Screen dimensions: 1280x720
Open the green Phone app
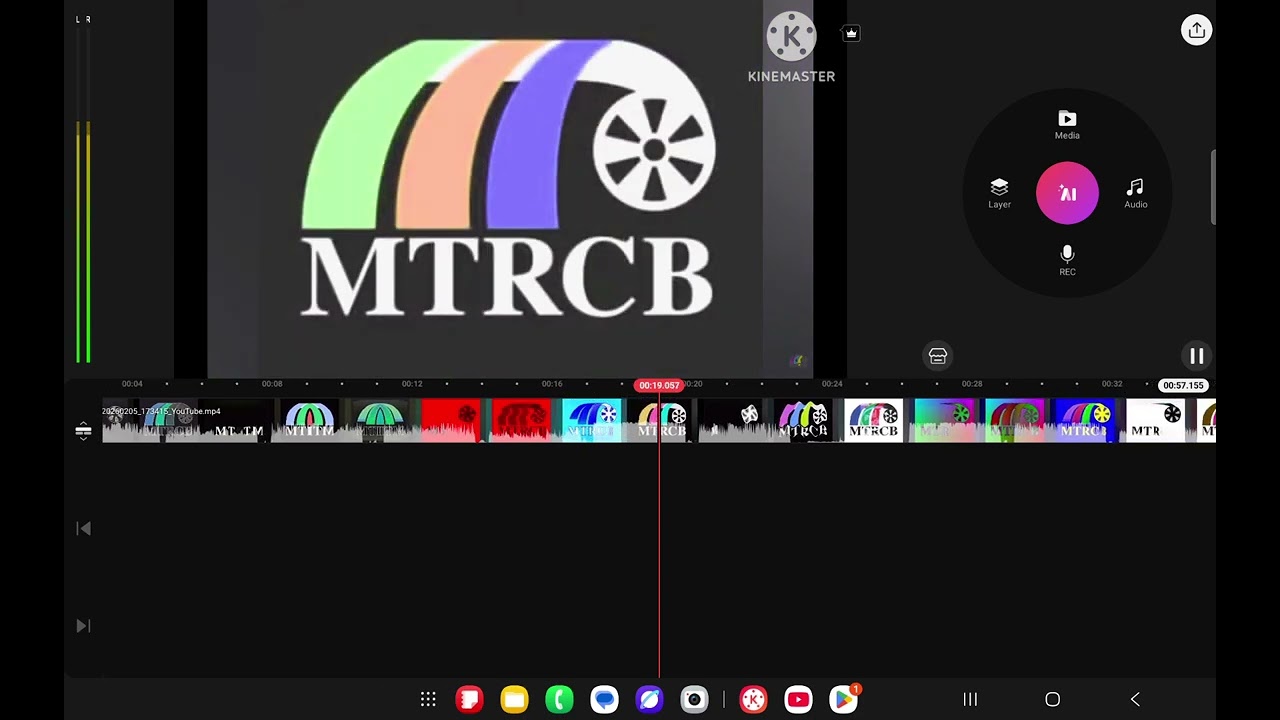pos(559,699)
